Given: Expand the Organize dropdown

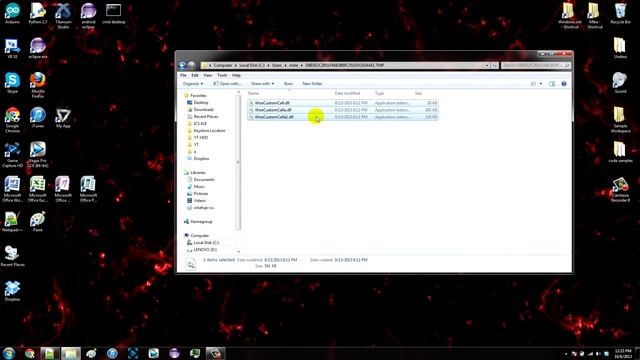Looking at the screenshot, I should 193,84.
